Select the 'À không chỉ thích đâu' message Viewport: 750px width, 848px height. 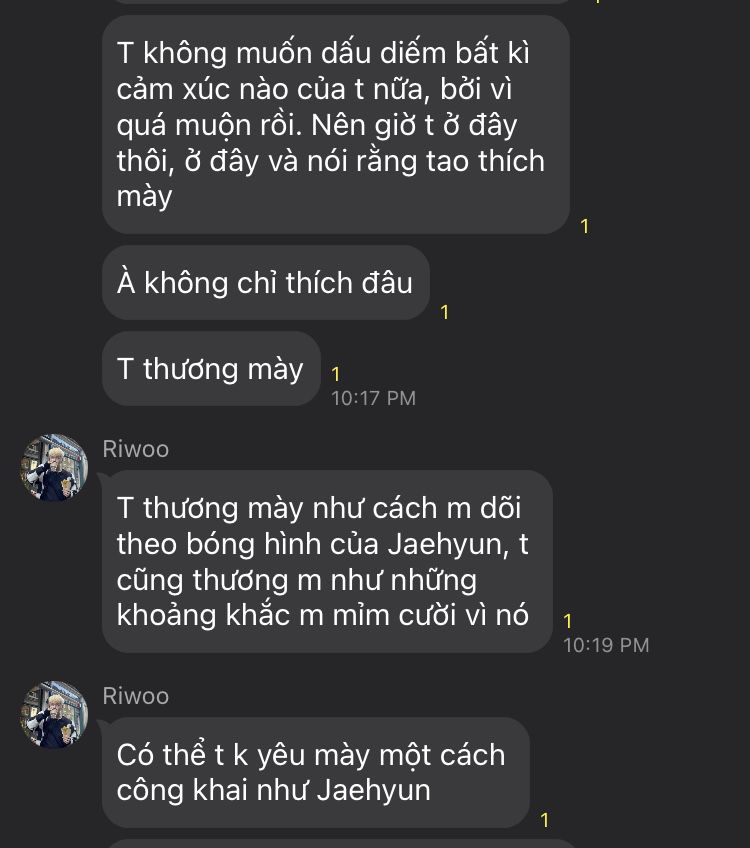coord(266,282)
